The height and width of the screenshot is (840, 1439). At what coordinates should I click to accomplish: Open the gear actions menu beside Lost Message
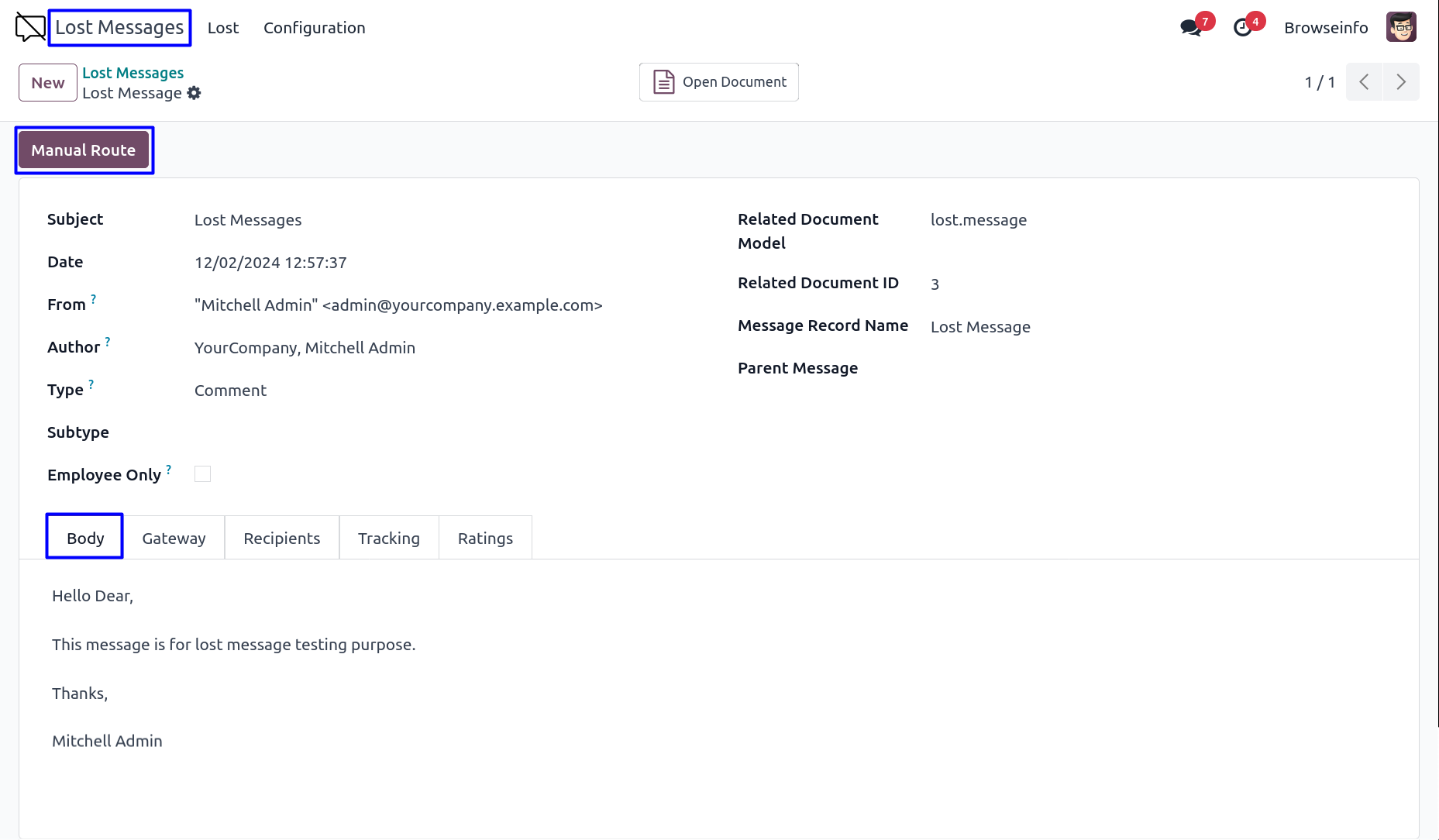pyautogui.click(x=195, y=93)
